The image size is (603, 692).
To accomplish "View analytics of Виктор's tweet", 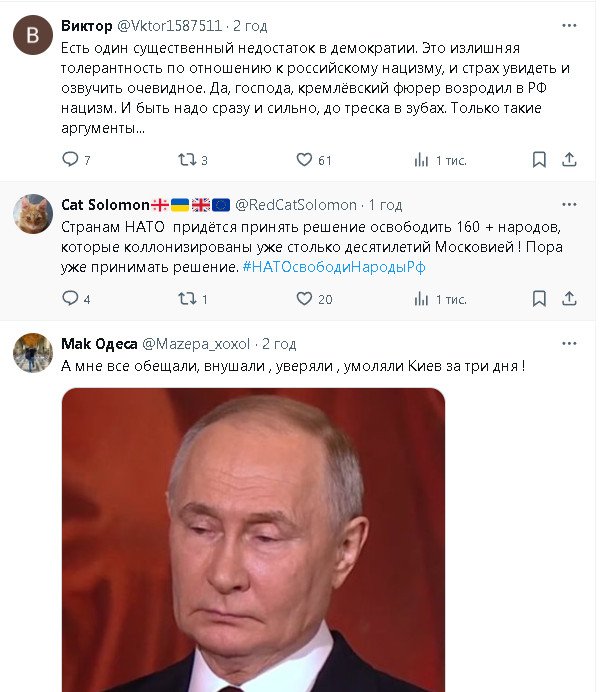I will tap(422, 159).
